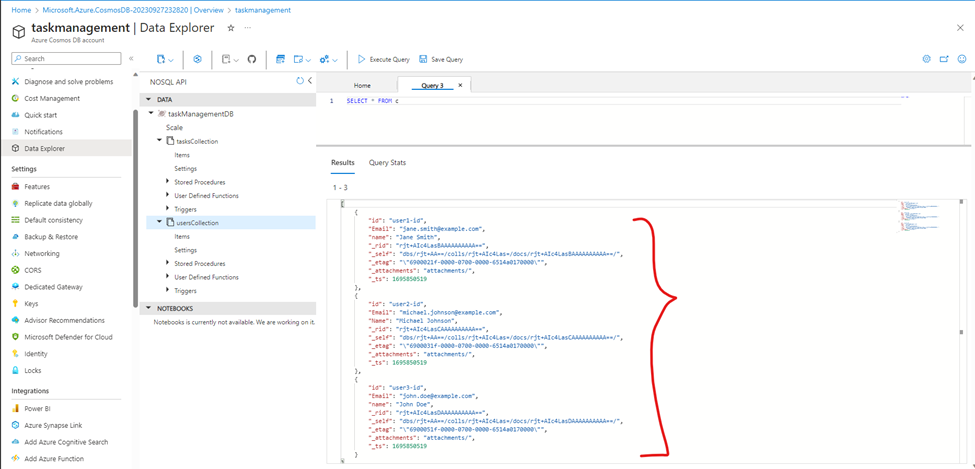Close the Data Explorer blade
The image size is (975, 469).
click(960, 27)
